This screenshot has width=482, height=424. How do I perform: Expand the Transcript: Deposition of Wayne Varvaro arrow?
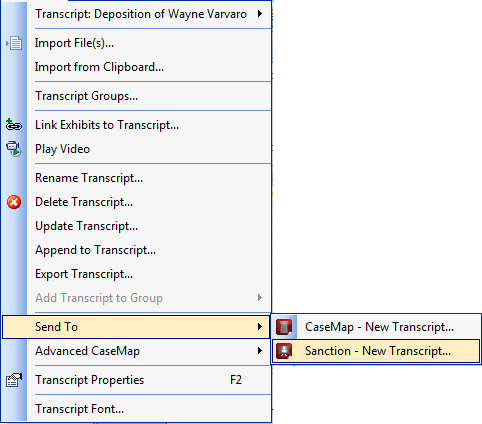coord(260,14)
